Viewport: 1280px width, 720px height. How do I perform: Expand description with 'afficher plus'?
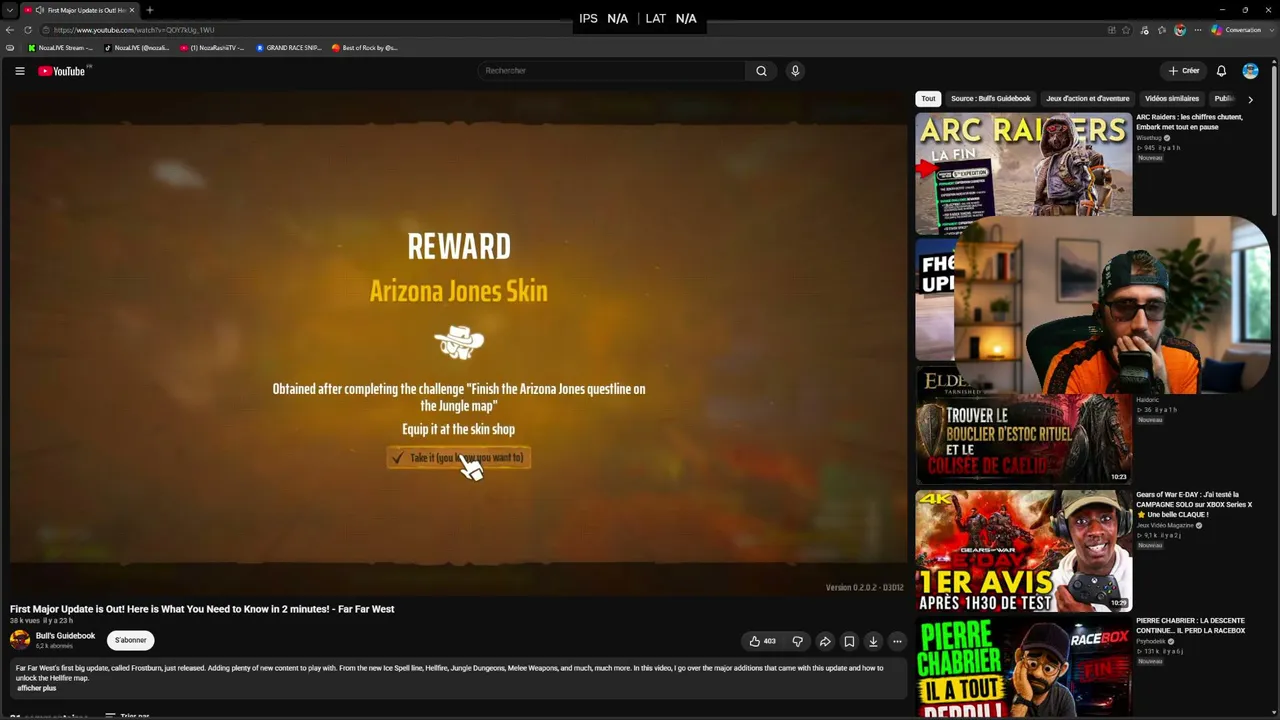tap(36, 688)
